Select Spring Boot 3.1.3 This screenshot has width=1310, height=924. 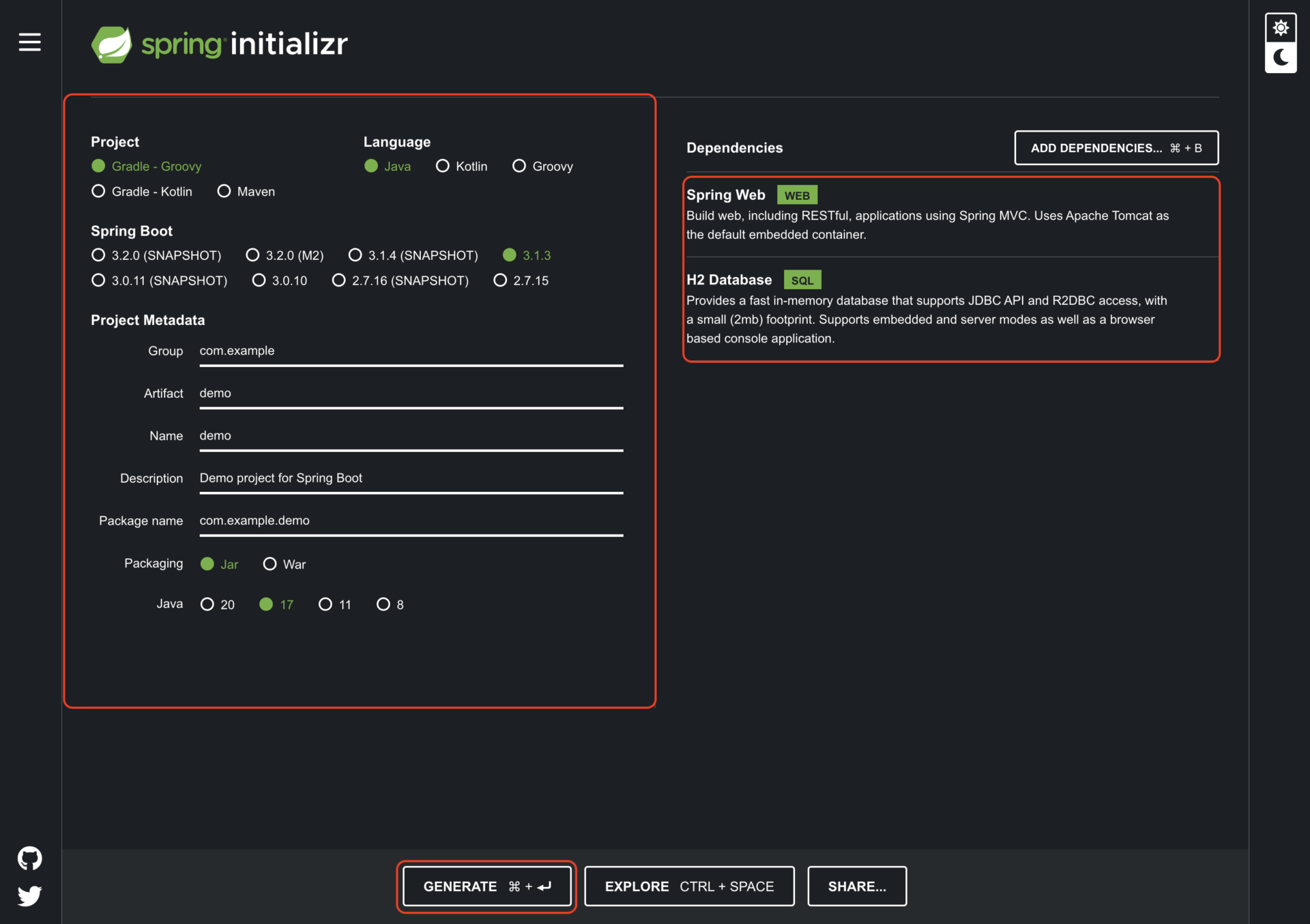pyautogui.click(x=527, y=255)
